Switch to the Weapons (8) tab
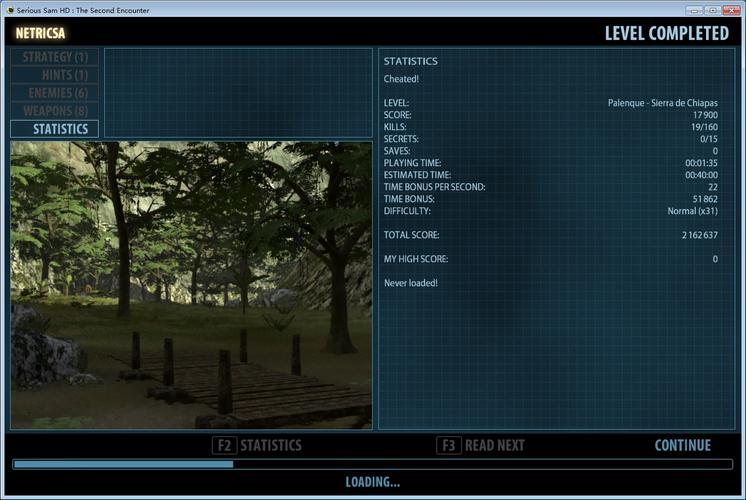Image resolution: width=746 pixels, height=500 pixels. click(55, 111)
